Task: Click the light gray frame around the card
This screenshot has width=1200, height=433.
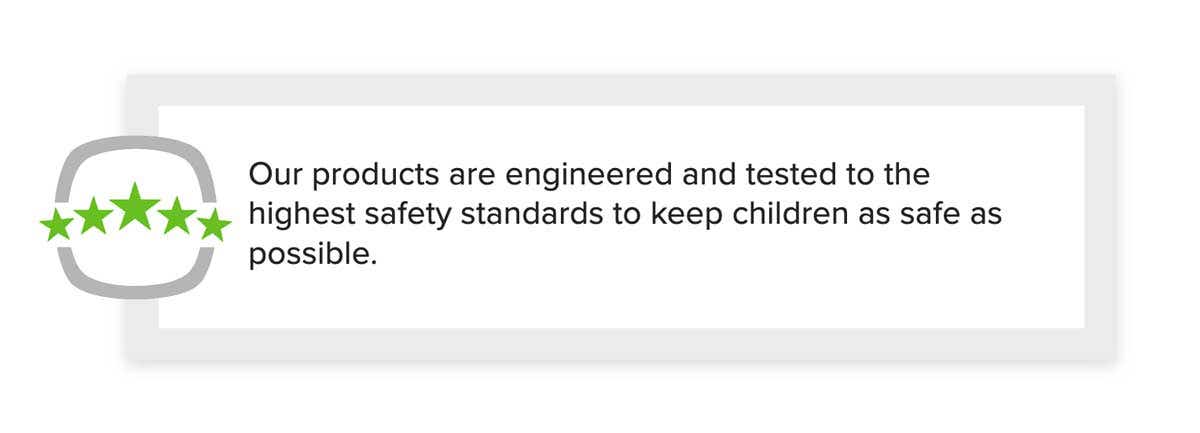Action: [620, 90]
